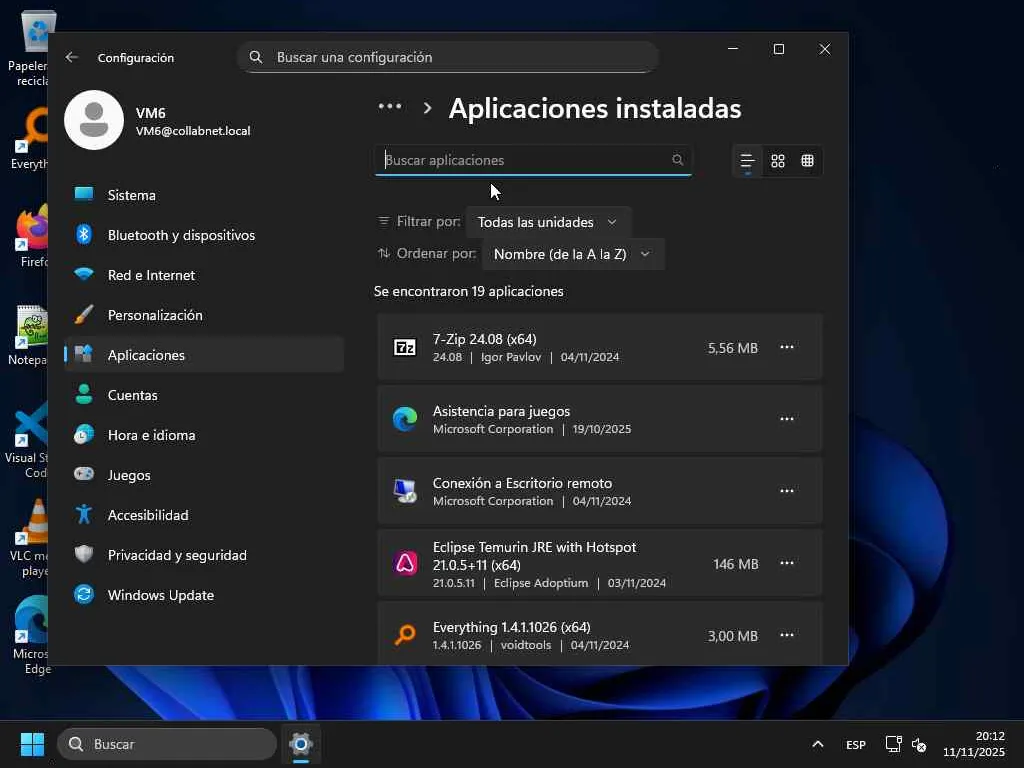Click the Notepad++ desktop shortcut
This screenshot has height=768, width=1024.
click(x=29, y=336)
